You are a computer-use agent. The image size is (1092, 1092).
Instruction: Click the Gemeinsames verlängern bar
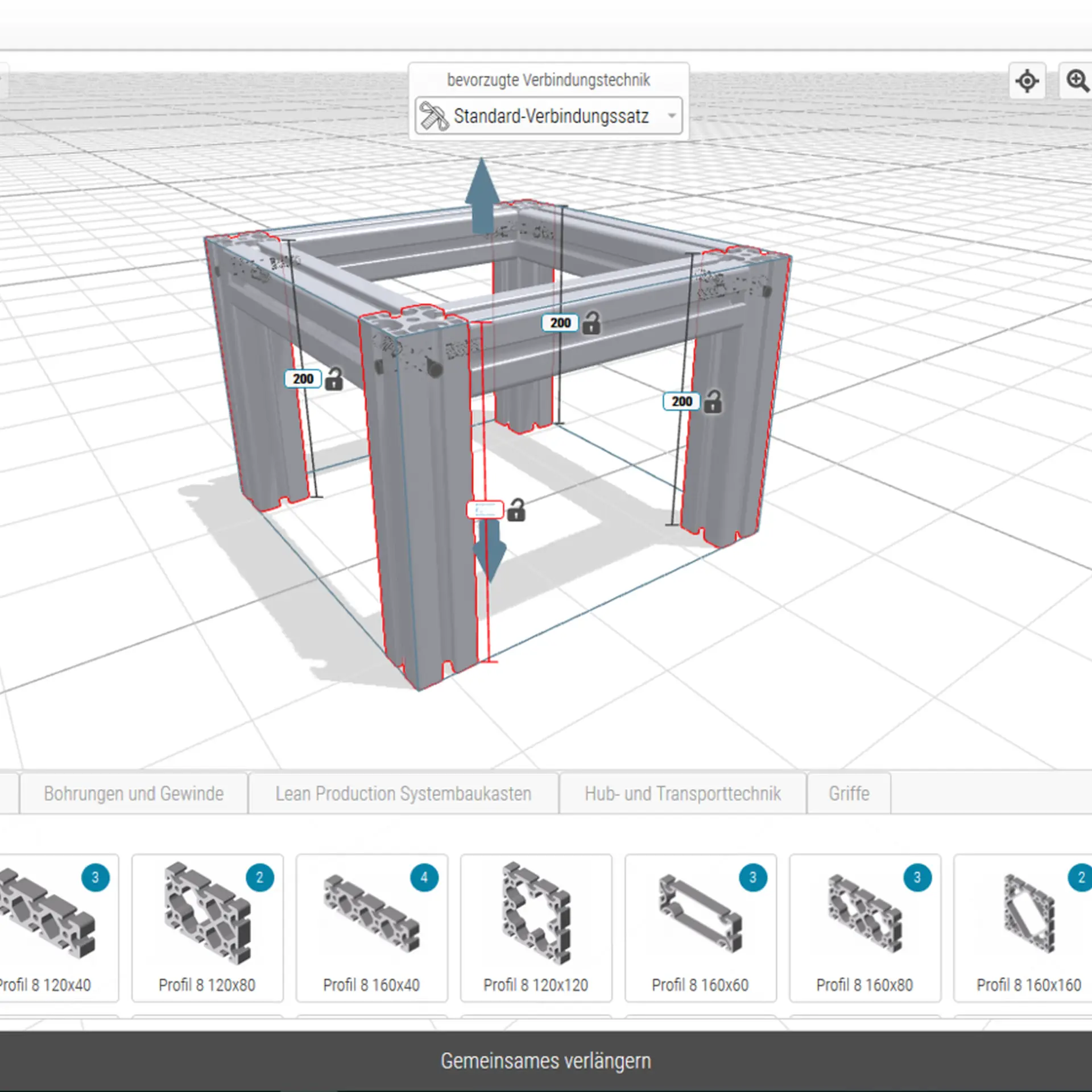[546, 1061]
